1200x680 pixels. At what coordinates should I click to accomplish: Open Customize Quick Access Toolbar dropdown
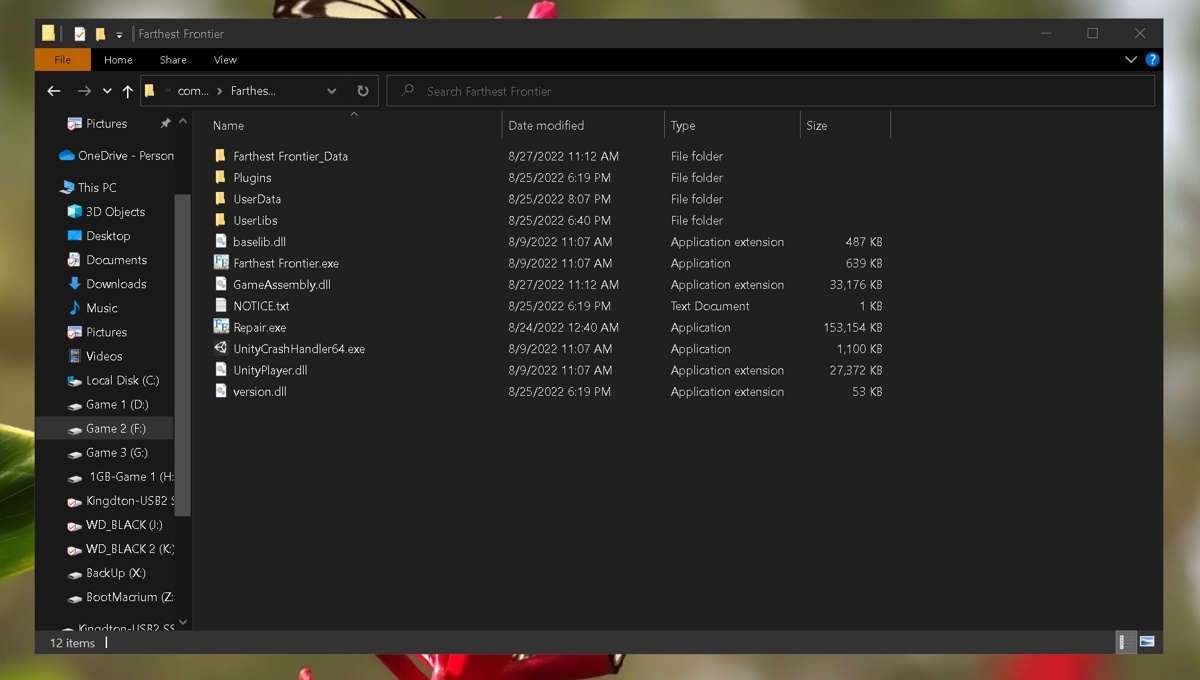tap(119, 35)
